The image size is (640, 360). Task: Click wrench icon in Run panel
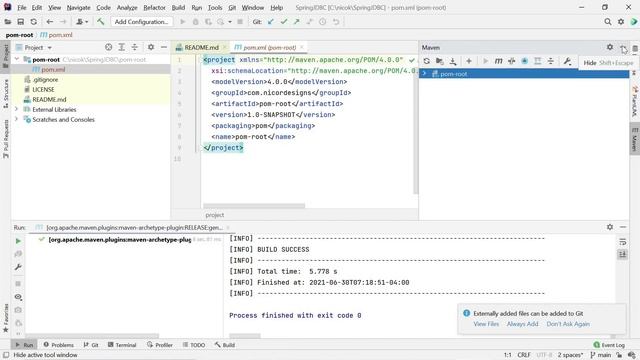[18, 267]
